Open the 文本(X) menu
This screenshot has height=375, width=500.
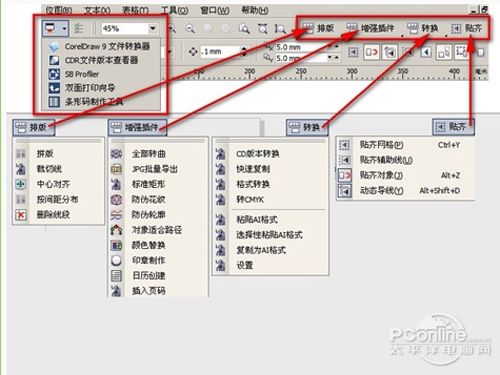click(x=97, y=10)
